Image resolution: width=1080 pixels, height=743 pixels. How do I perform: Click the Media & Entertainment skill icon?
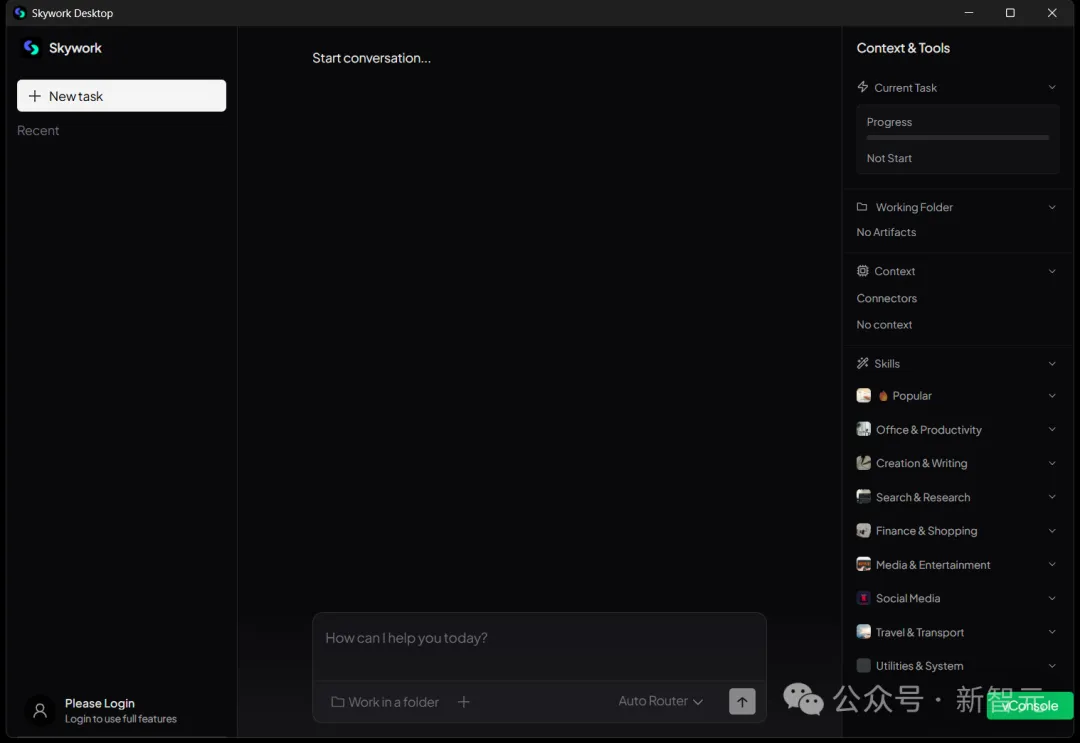[x=864, y=565]
